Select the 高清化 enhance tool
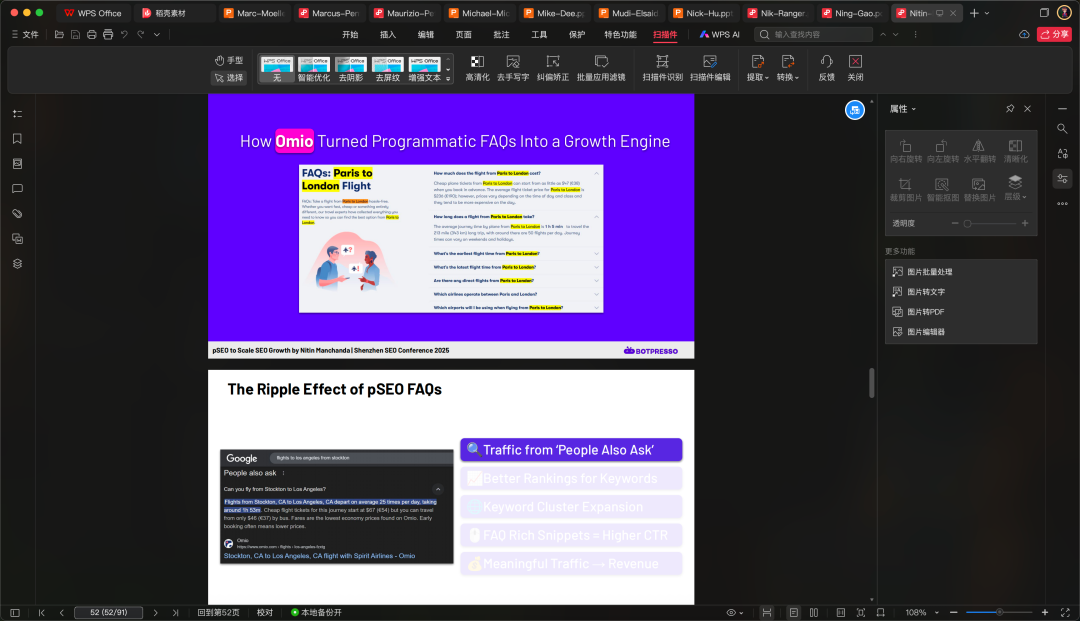1080x621 pixels. coord(477,69)
